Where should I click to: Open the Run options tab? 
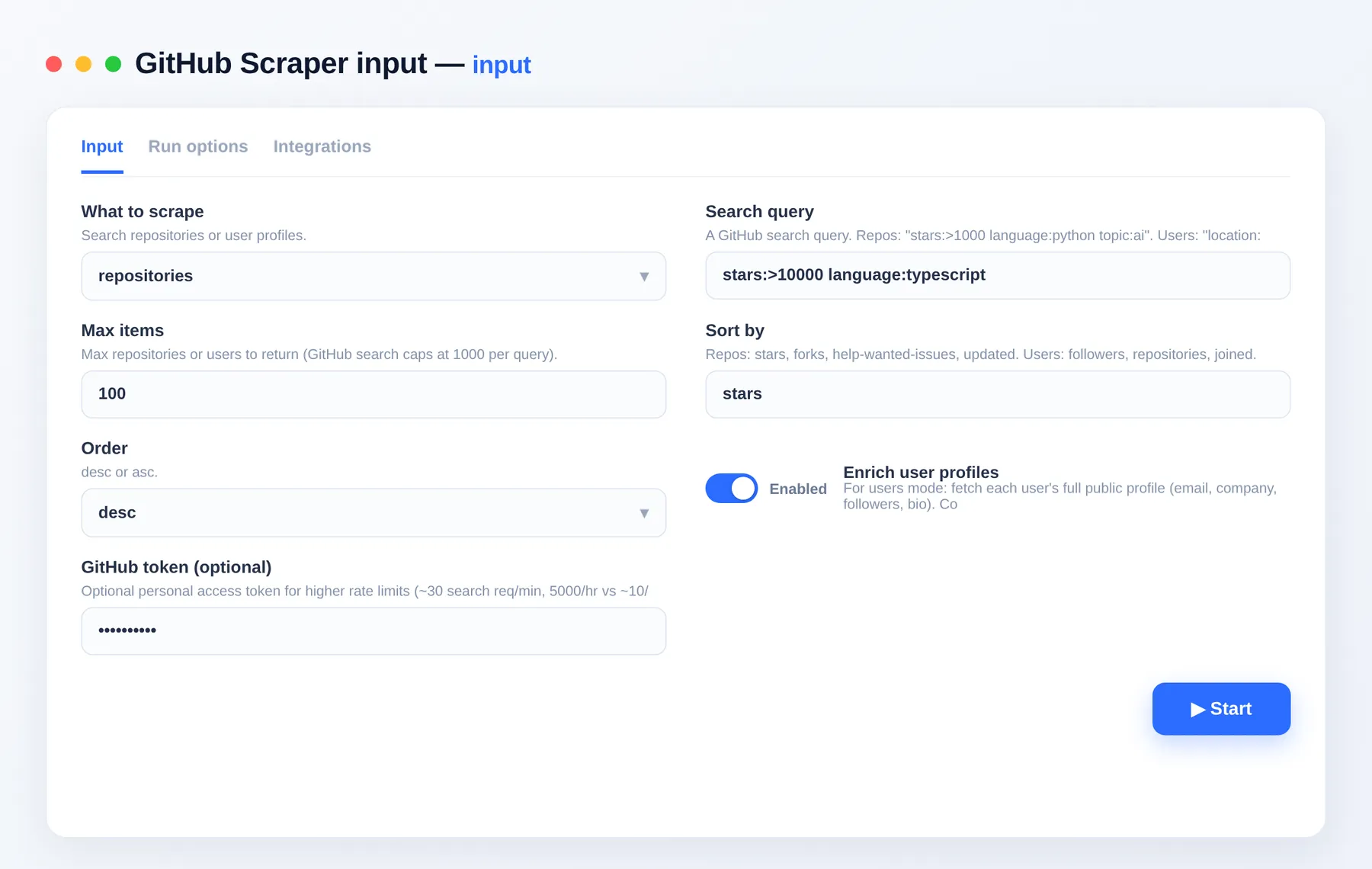tap(198, 146)
